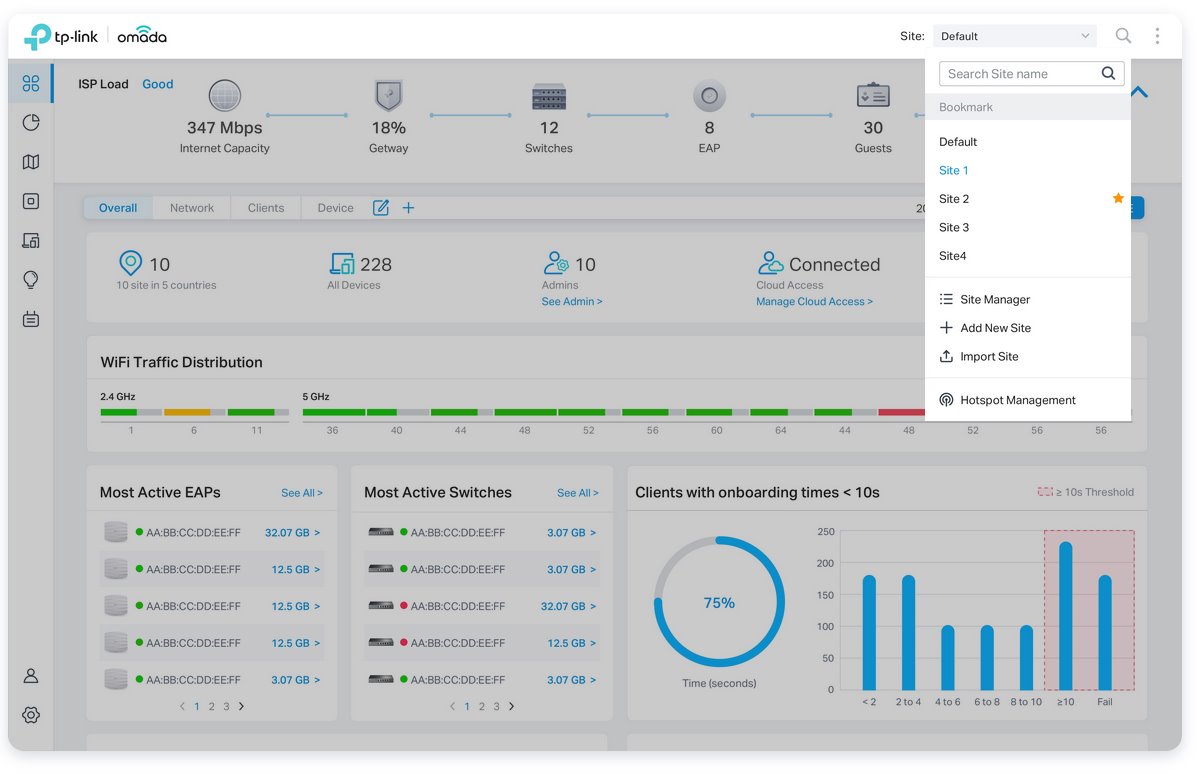The height and width of the screenshot is (774, 1197).
Task: Toggle the bookmark star on Site 2
Action: (1118, 199)
